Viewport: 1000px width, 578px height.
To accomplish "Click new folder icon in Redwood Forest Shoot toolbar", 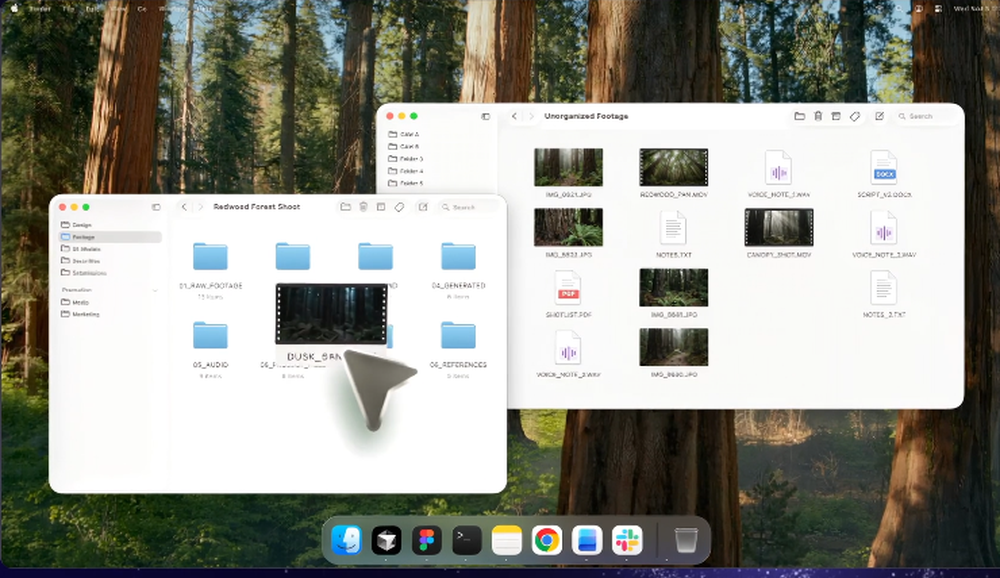I will coord(345,207).
